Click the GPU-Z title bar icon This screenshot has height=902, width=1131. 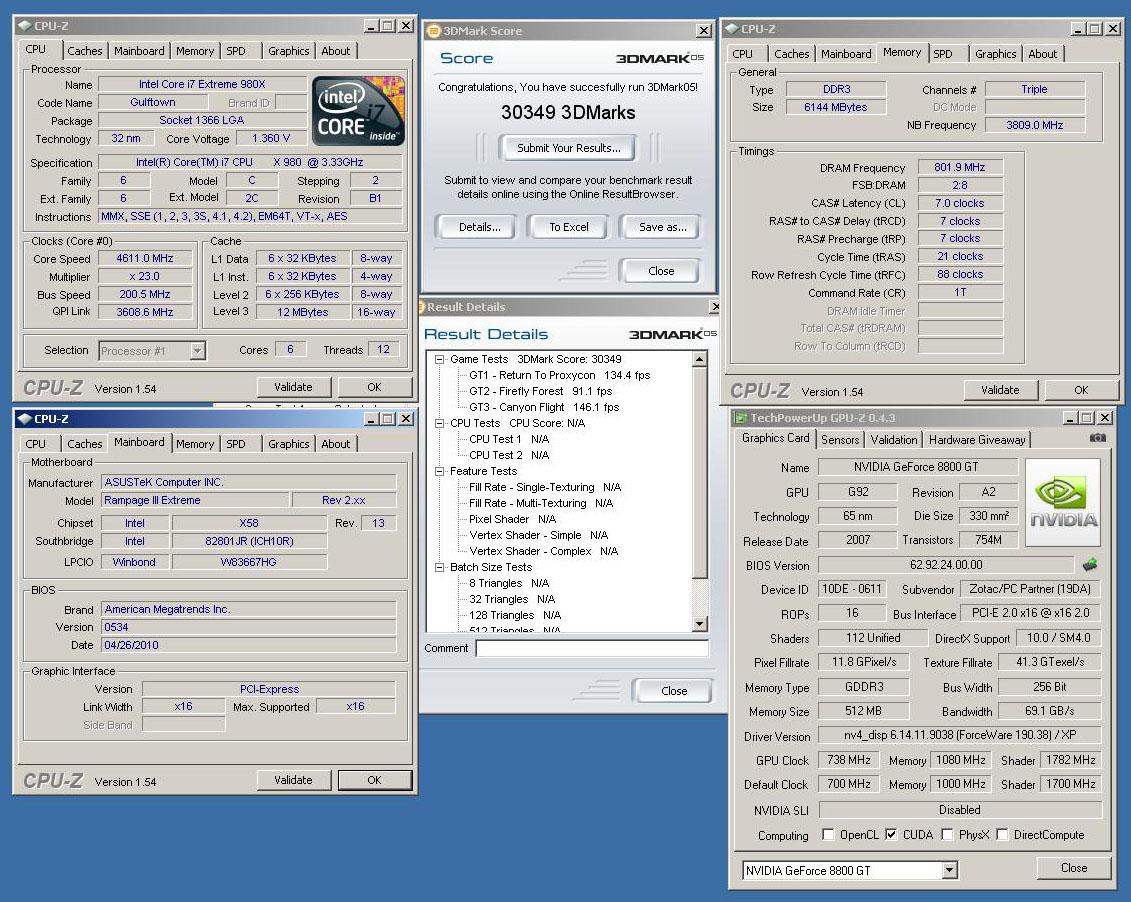[x=739, y=417]
